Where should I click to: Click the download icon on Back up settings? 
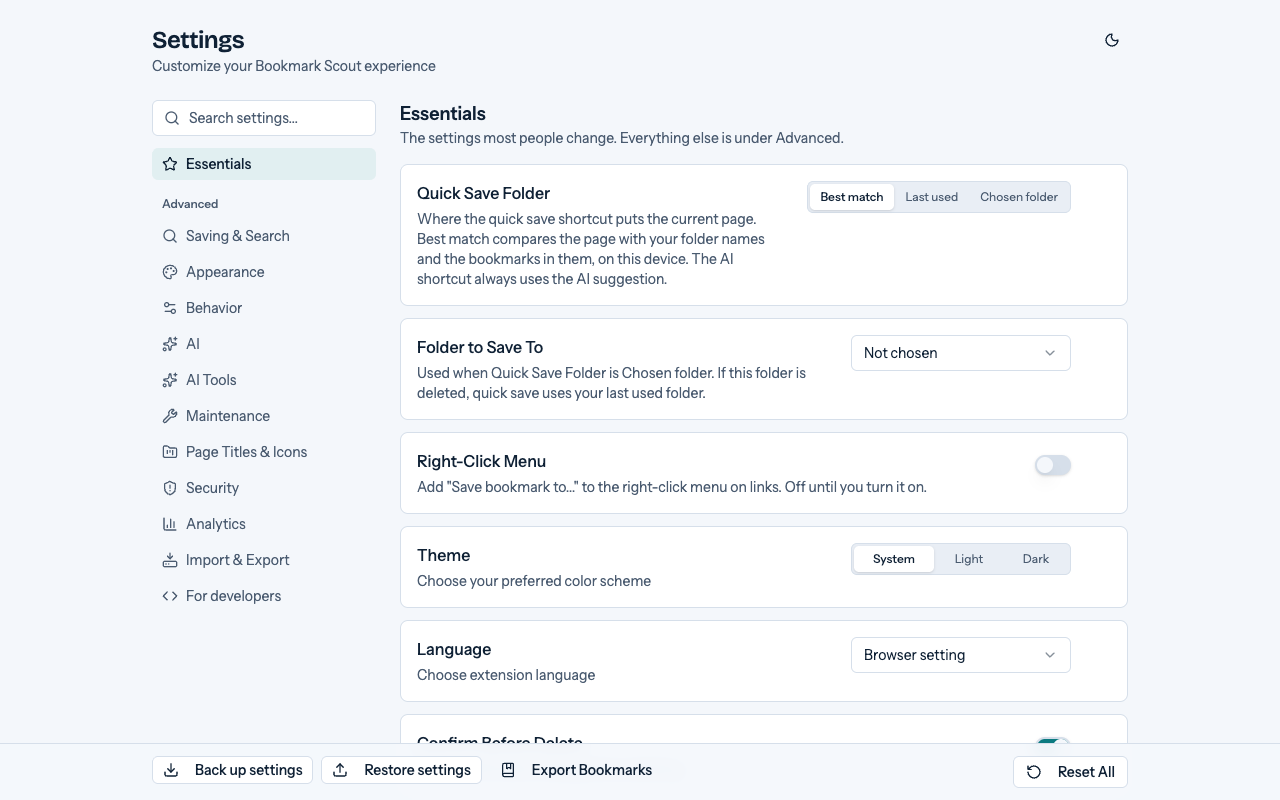click(171, 770)
